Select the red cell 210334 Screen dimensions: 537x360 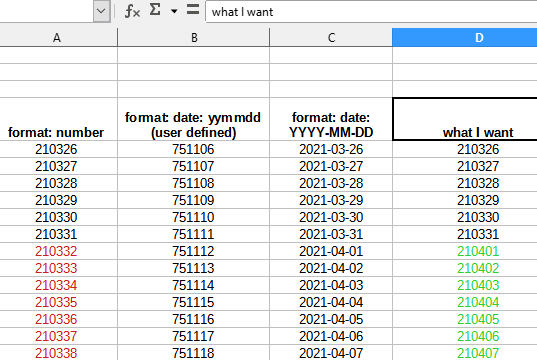click(57, 285)
